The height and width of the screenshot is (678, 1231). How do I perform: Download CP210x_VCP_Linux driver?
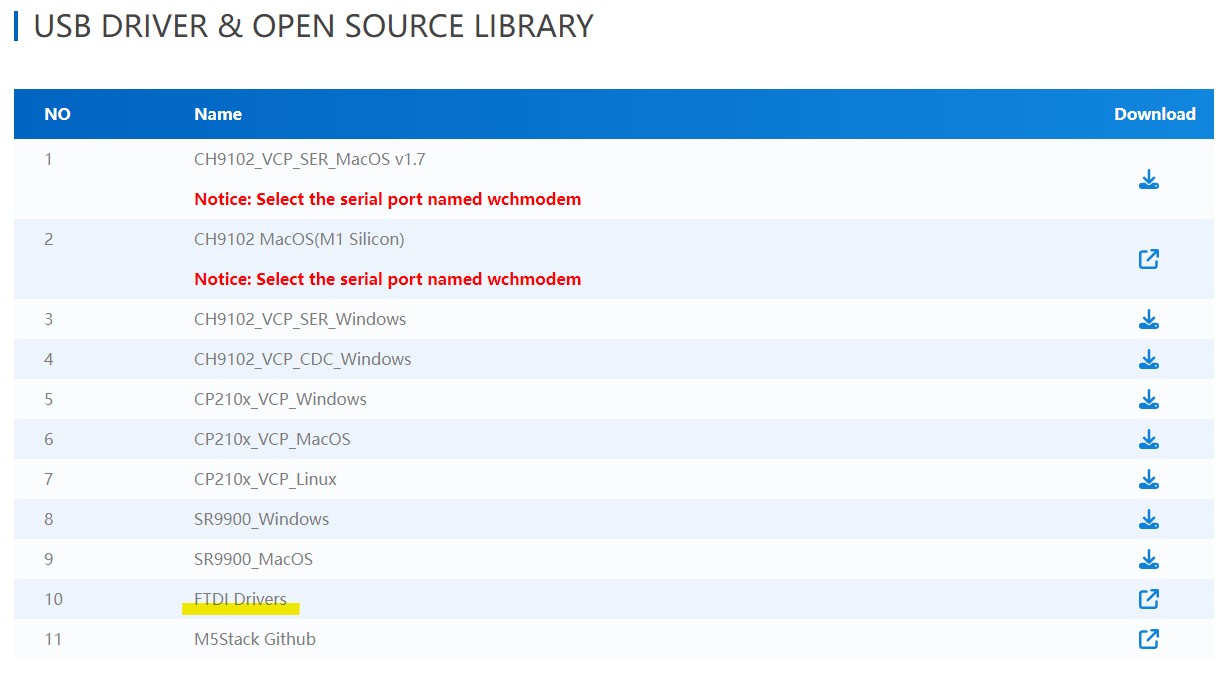pos(1149,480)
